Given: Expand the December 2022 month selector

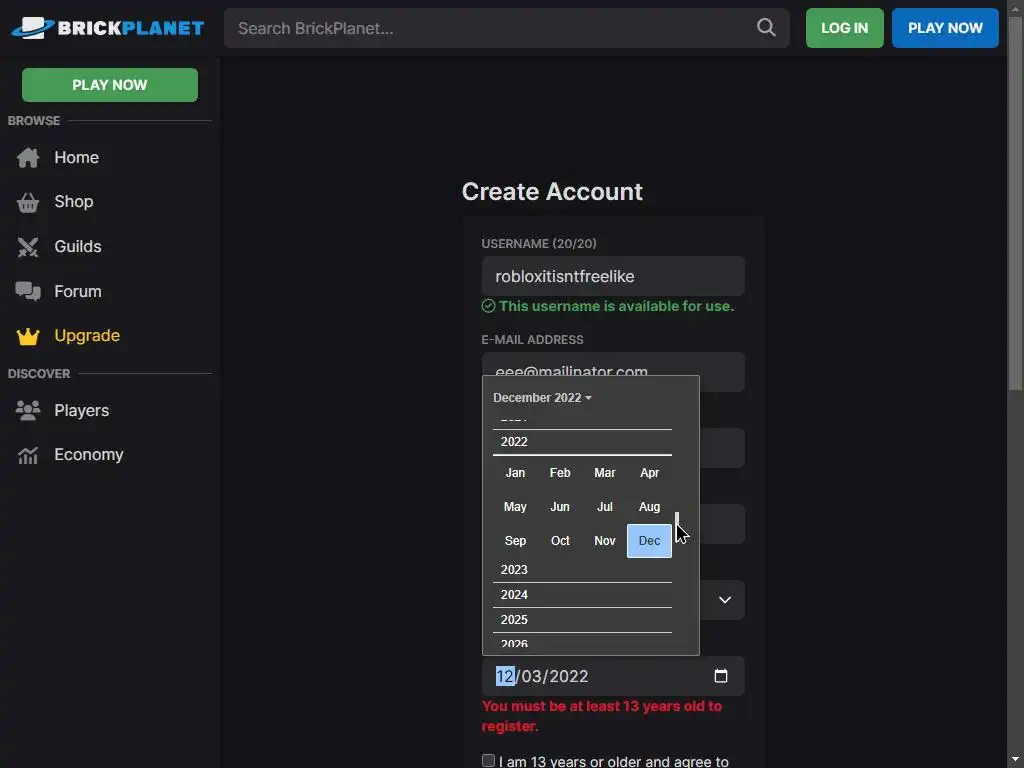Looking at the screenshot, I should tap(542, 398).
